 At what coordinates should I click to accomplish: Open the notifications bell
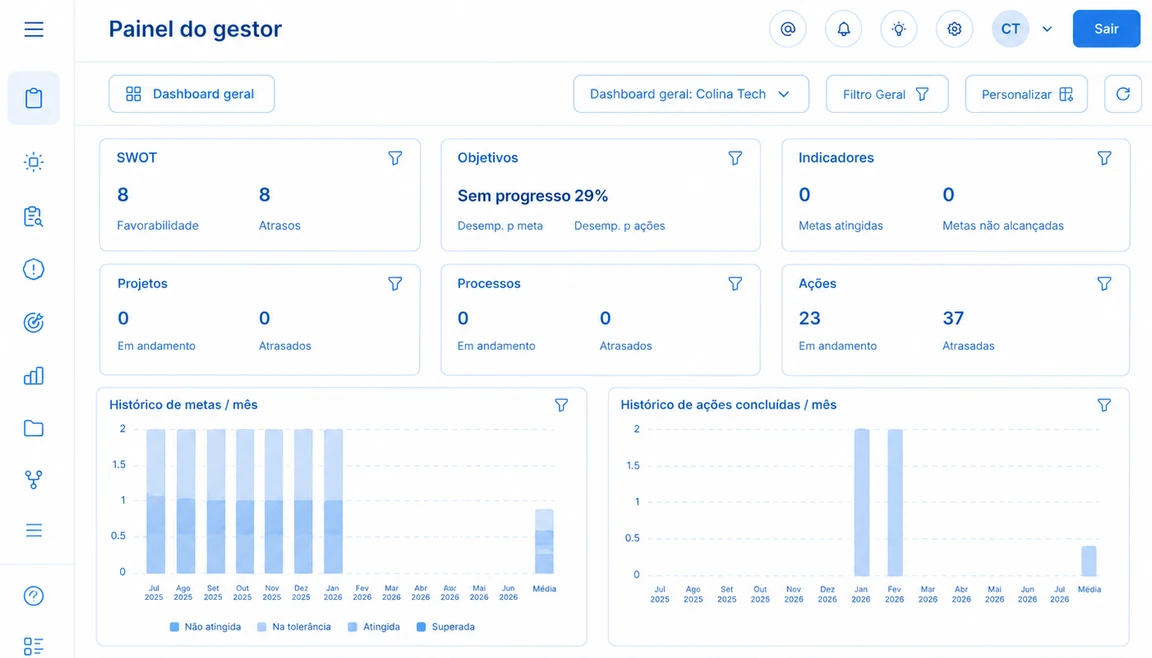coord(843,29)
